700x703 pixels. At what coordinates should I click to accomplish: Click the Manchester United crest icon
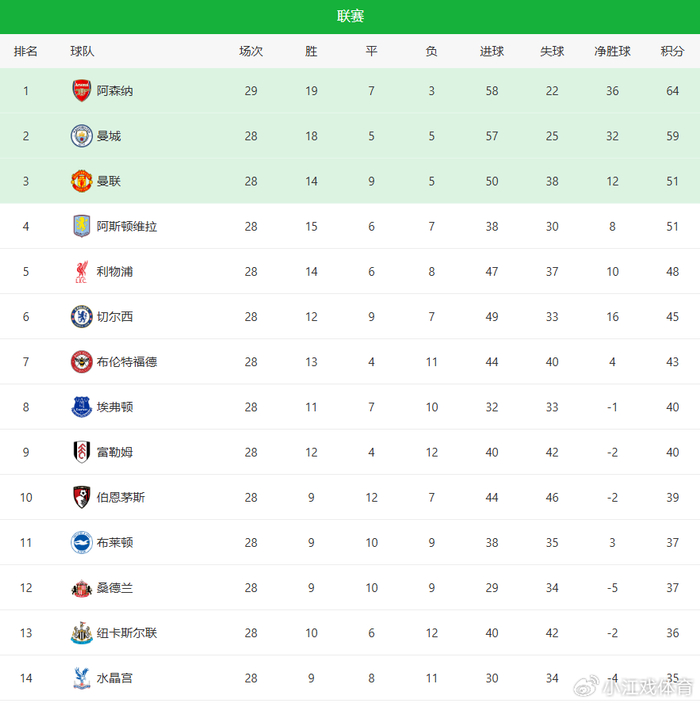coord(81,181)
